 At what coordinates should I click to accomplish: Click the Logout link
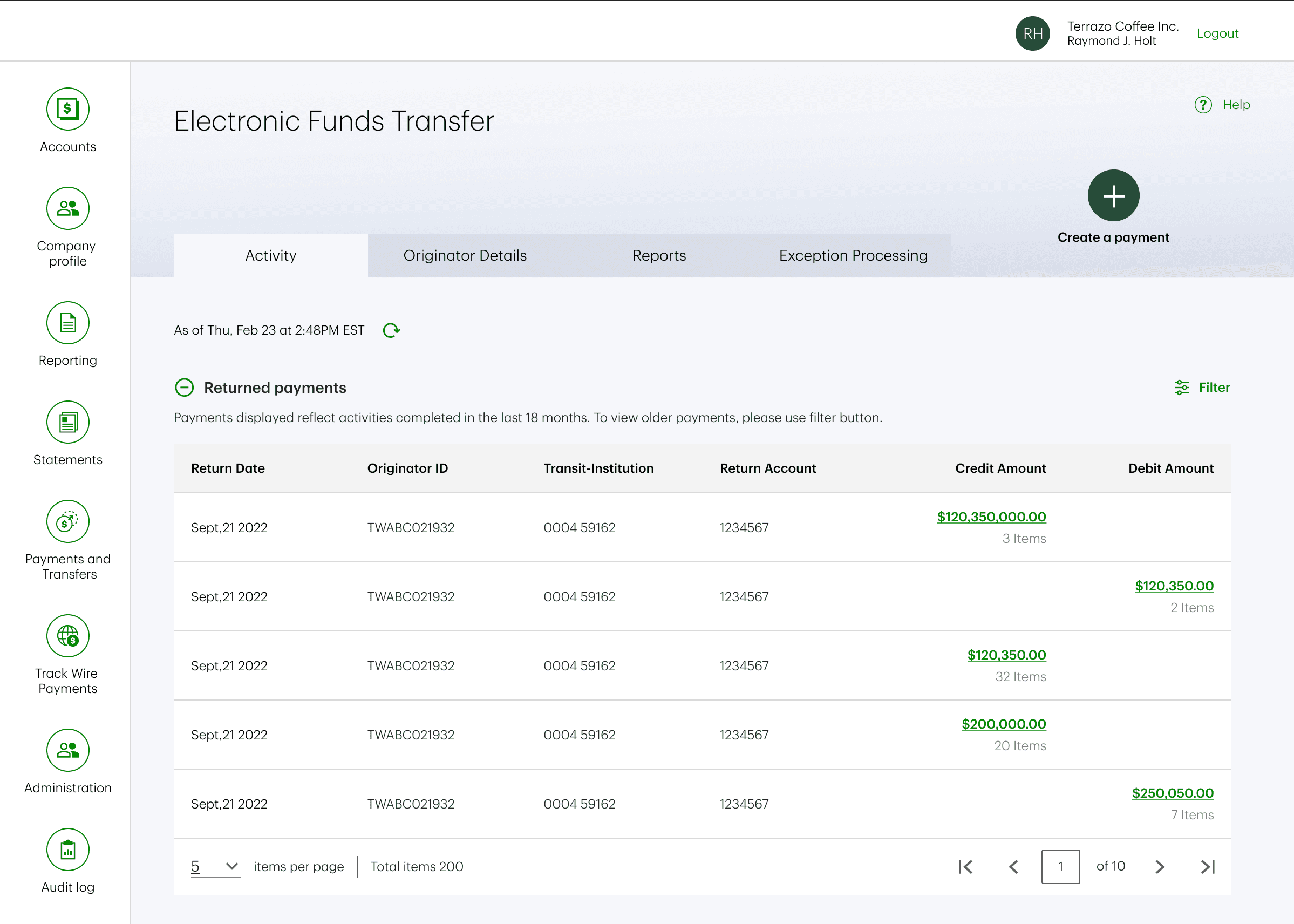click(1217, 33)
